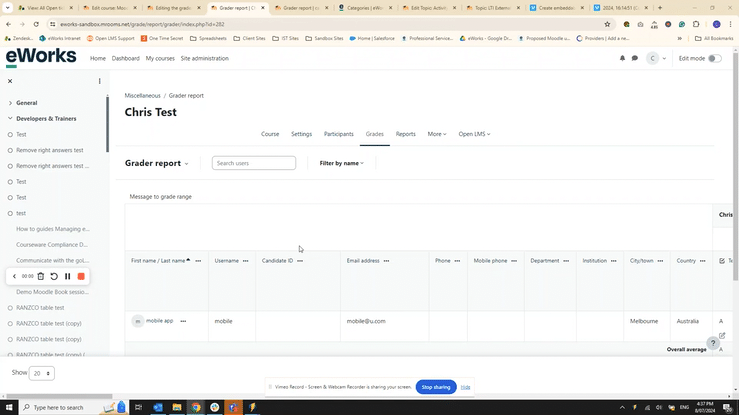
Task: Open actions menu for Country column
Action: pos(703,261)
